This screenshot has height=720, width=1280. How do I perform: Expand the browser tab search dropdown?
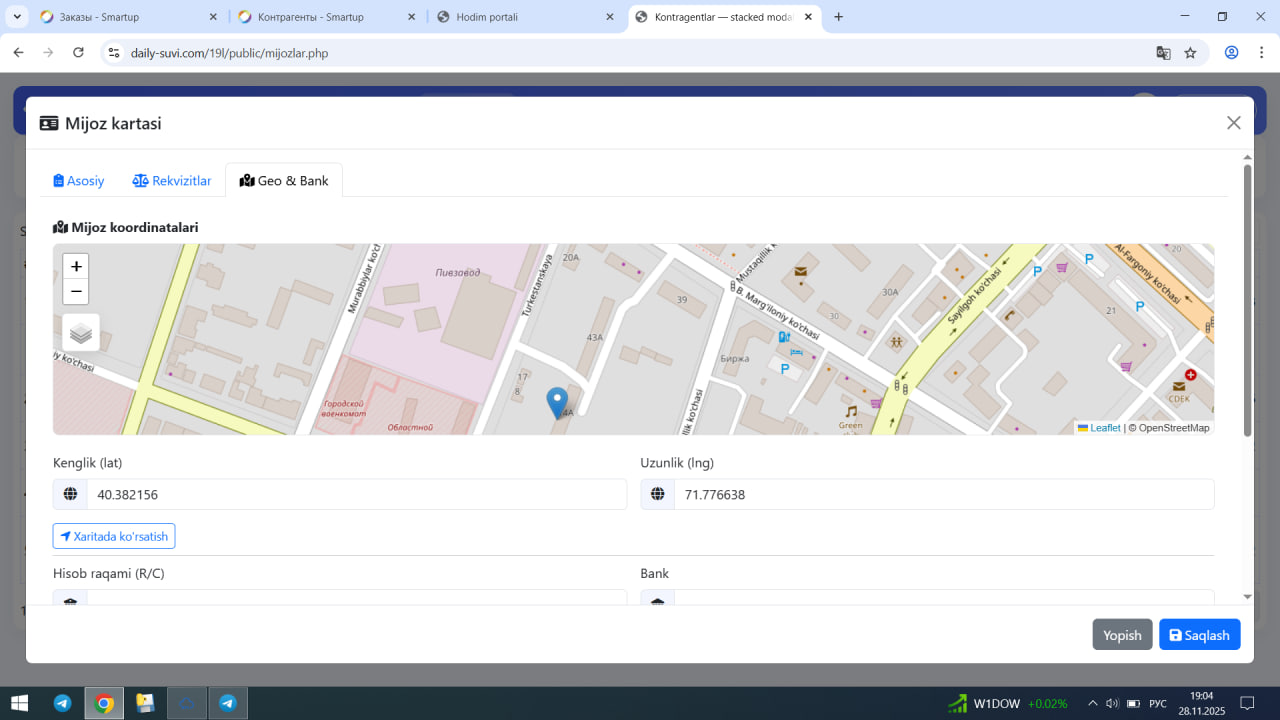pos(17,17)
